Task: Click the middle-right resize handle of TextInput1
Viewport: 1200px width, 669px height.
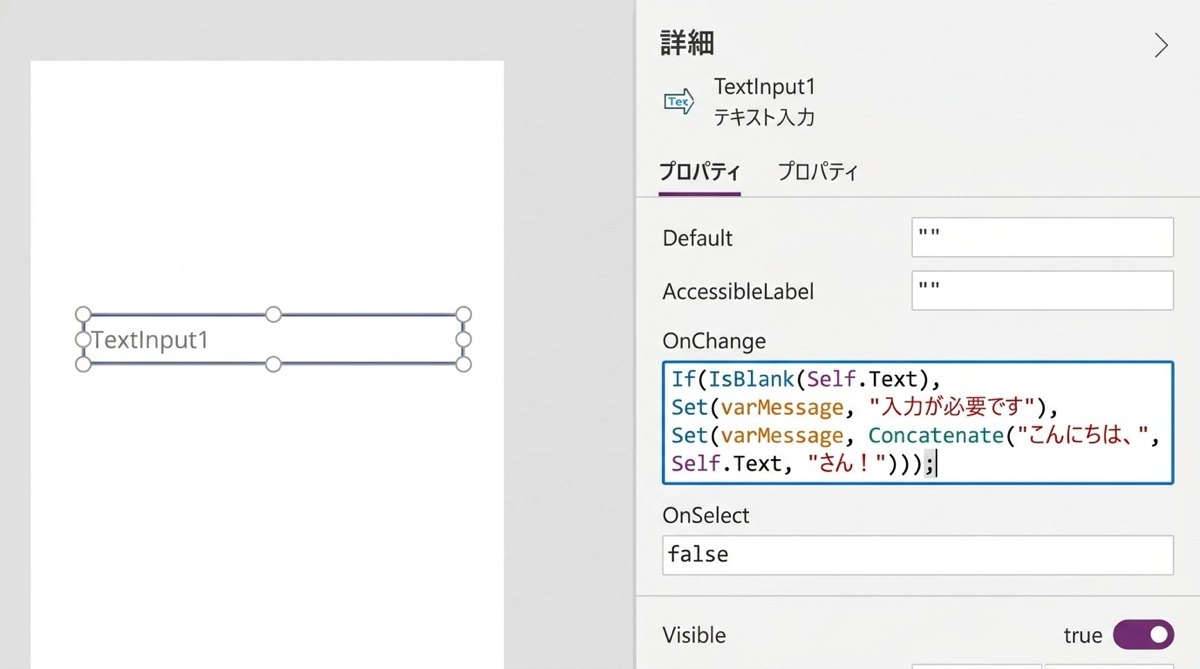Action: (x=463, y=340)
